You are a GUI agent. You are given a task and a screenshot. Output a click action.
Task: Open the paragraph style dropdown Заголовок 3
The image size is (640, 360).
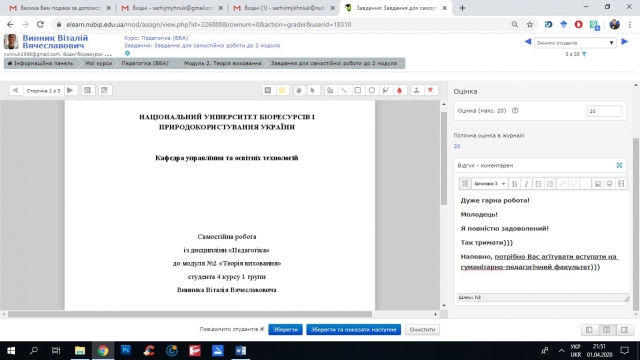489,184
